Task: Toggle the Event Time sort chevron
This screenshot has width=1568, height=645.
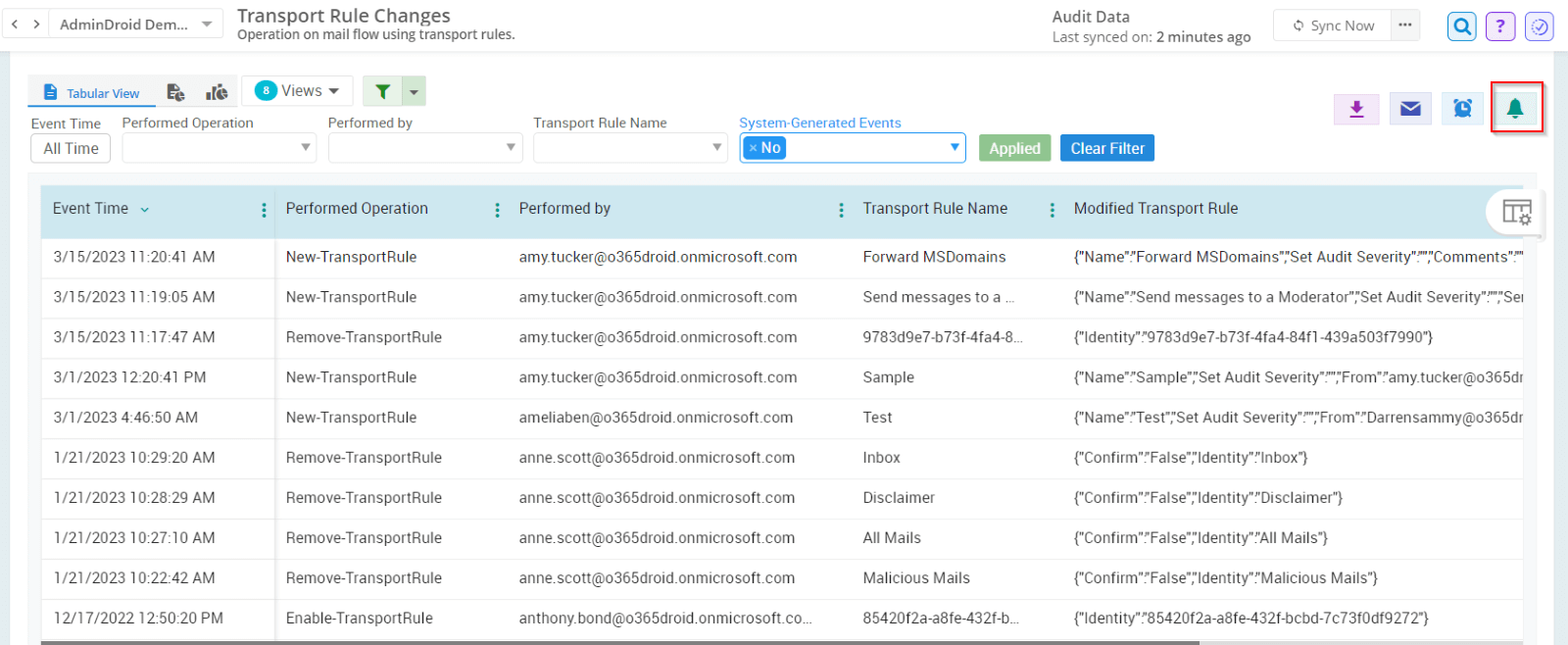Action: click(x=145, y=210)
